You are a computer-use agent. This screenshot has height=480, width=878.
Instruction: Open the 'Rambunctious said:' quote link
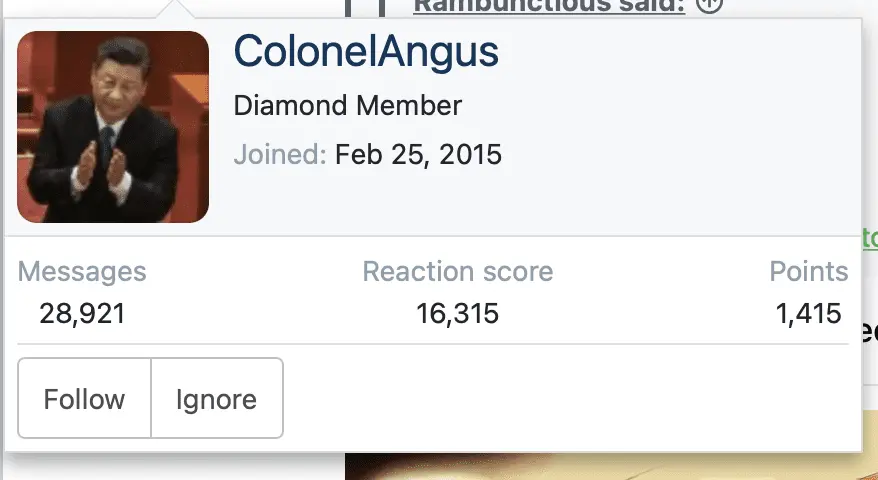(549, 7)
